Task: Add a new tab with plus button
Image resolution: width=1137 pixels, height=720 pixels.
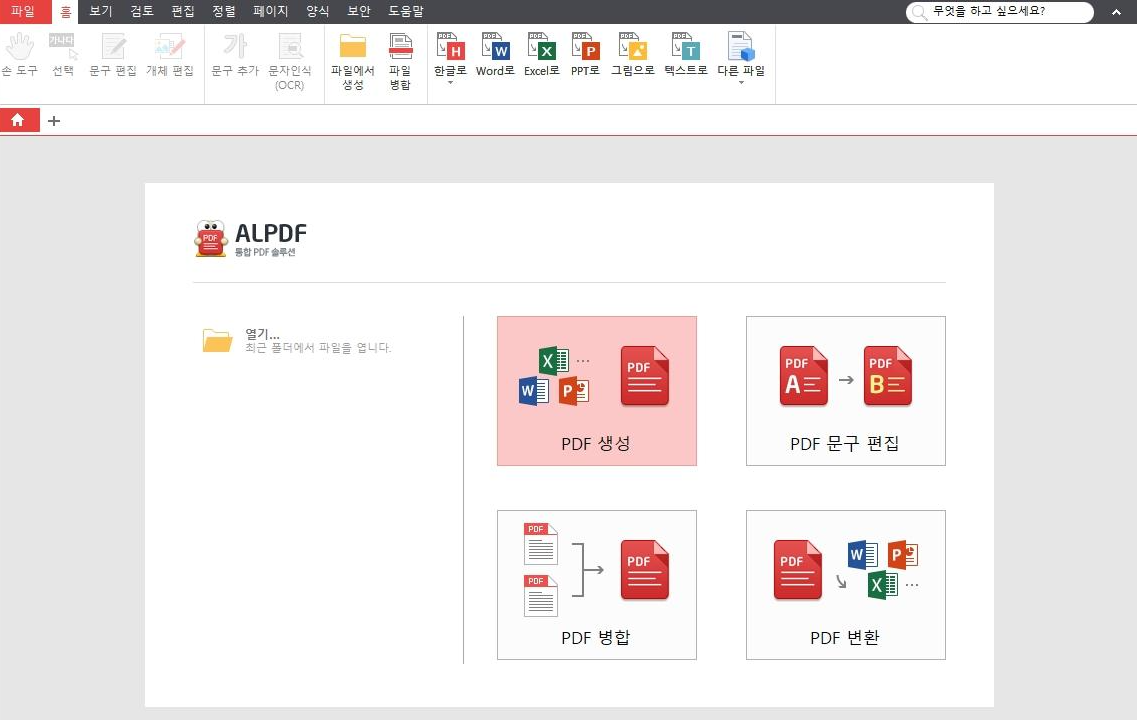Action: [x=54, y=121]
